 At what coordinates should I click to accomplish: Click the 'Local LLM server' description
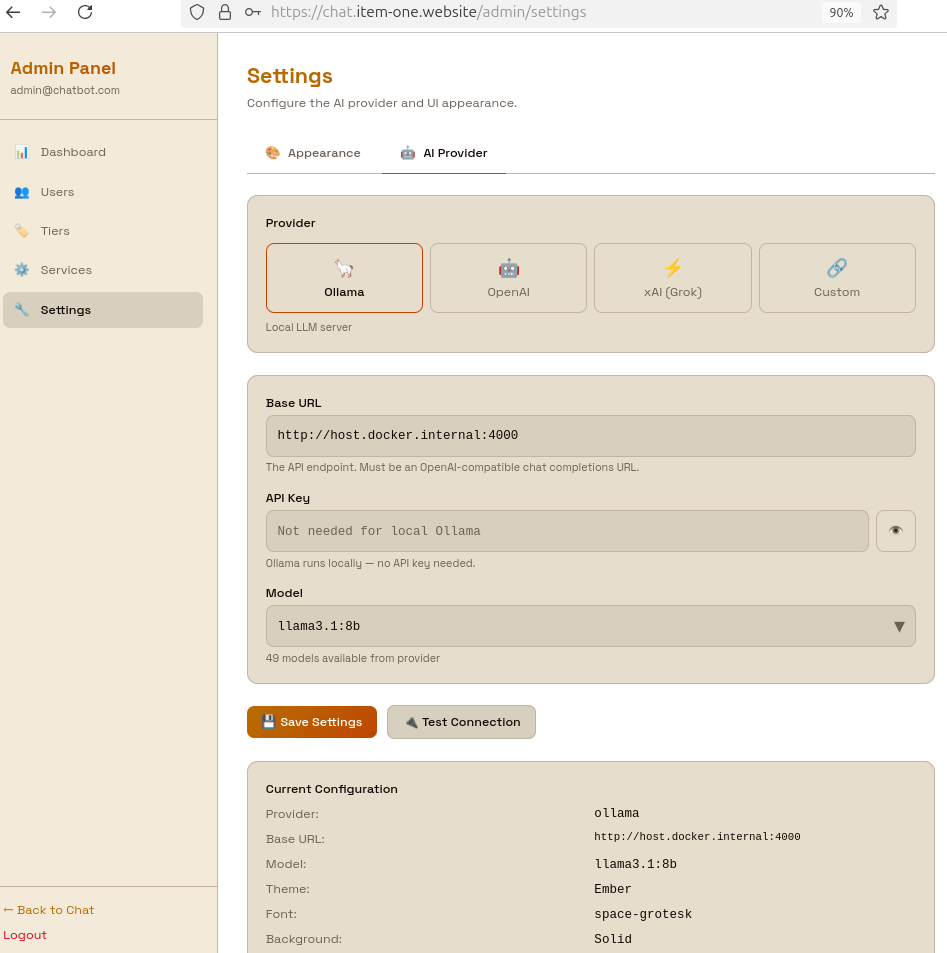pos(309,327)
